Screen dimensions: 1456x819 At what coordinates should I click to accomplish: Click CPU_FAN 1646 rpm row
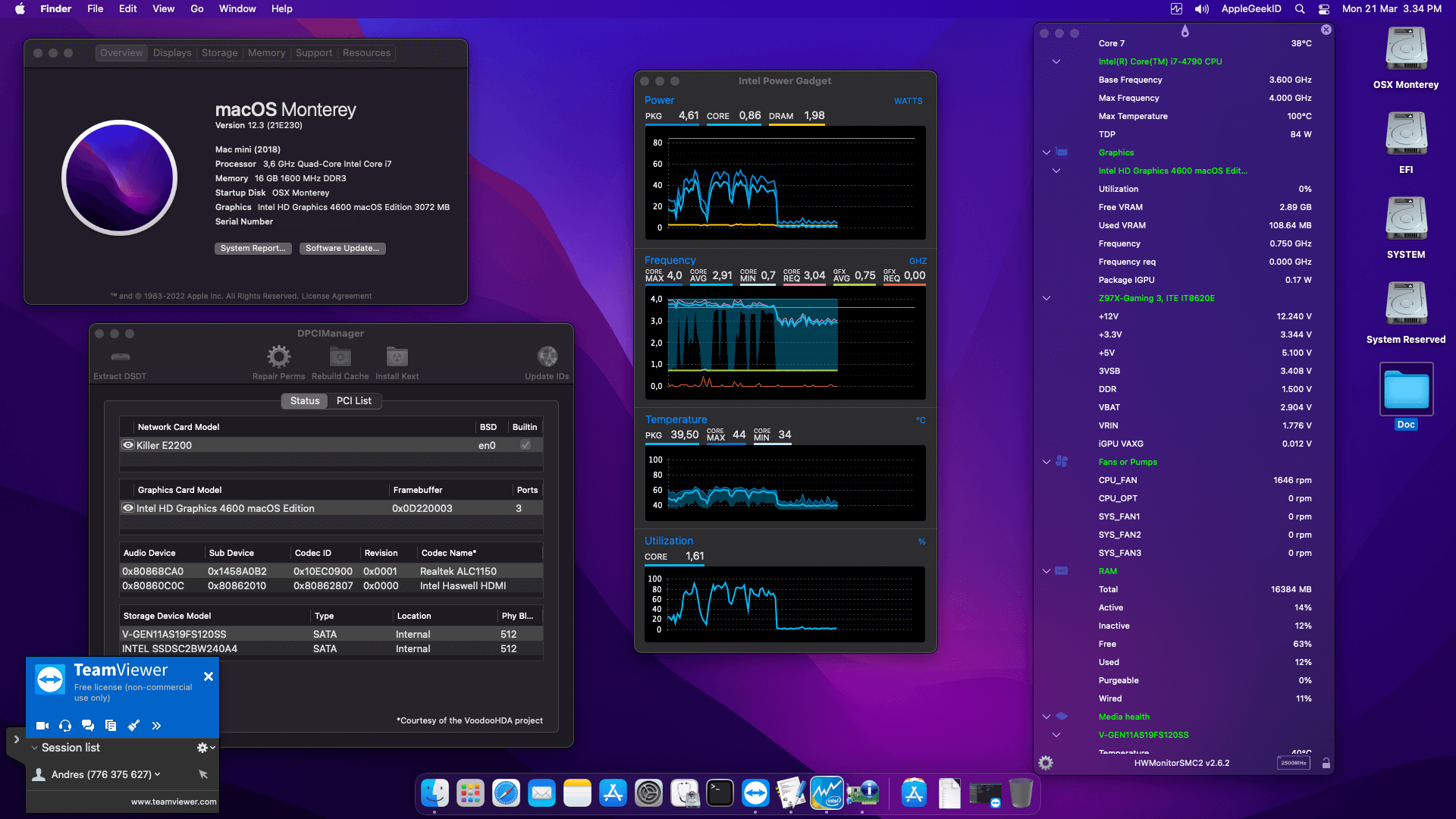[x=1204, y=480]
